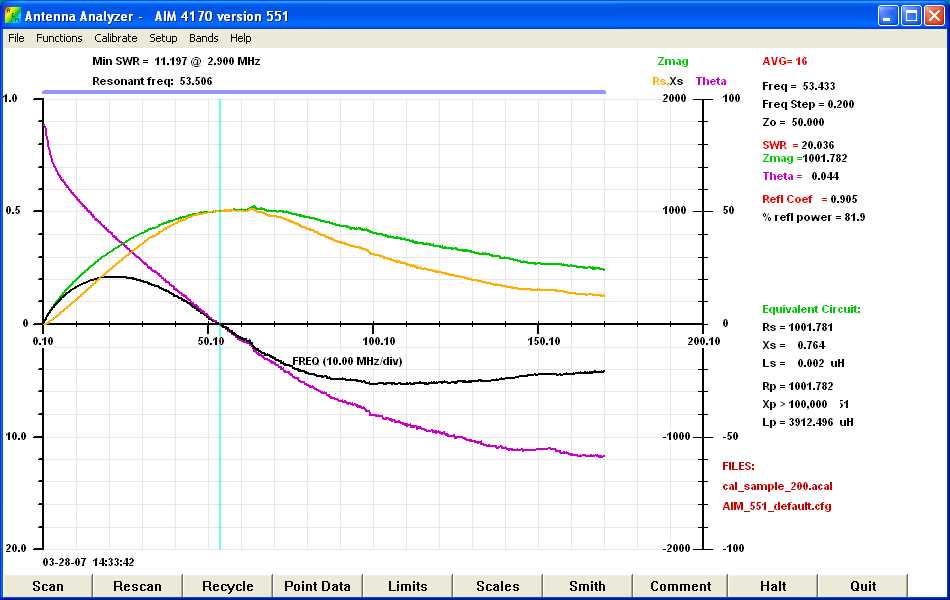Click the '% refl power = 81.9' readout
Screen dimensions: 950x600
[x=814, y=217]
